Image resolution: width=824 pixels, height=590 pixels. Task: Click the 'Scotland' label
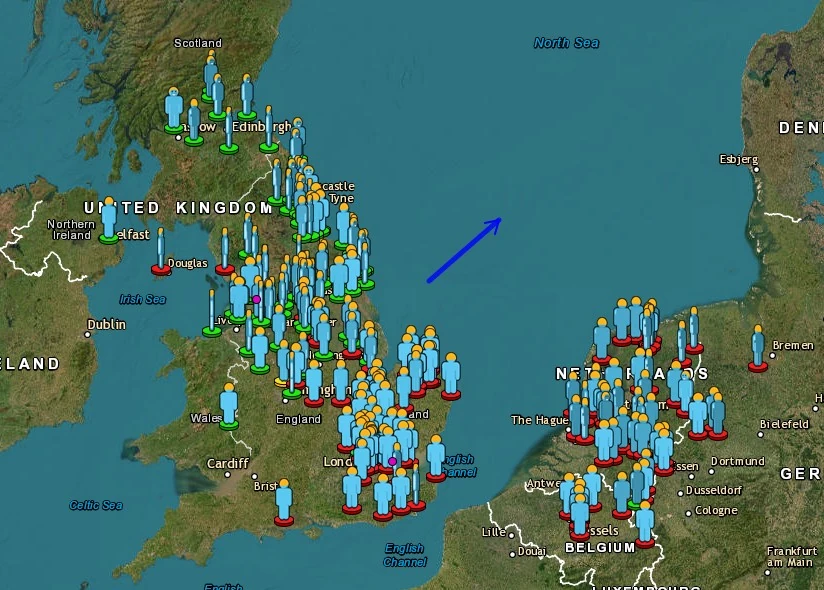(x=198, y=43)
